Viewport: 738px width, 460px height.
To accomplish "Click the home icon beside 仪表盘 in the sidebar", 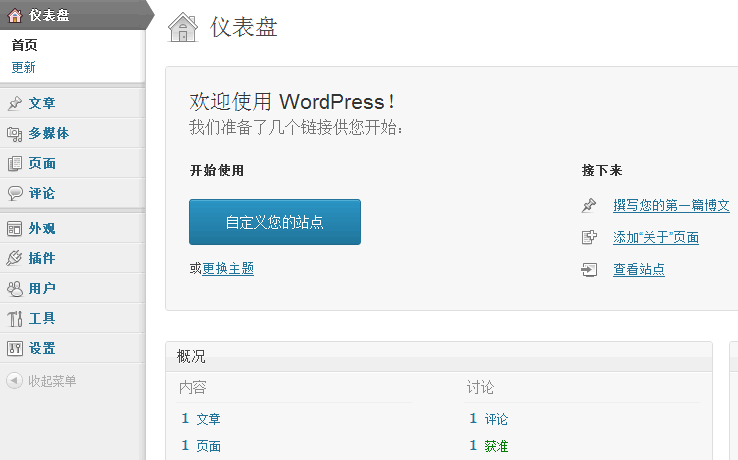I will (x=15, y=16).
